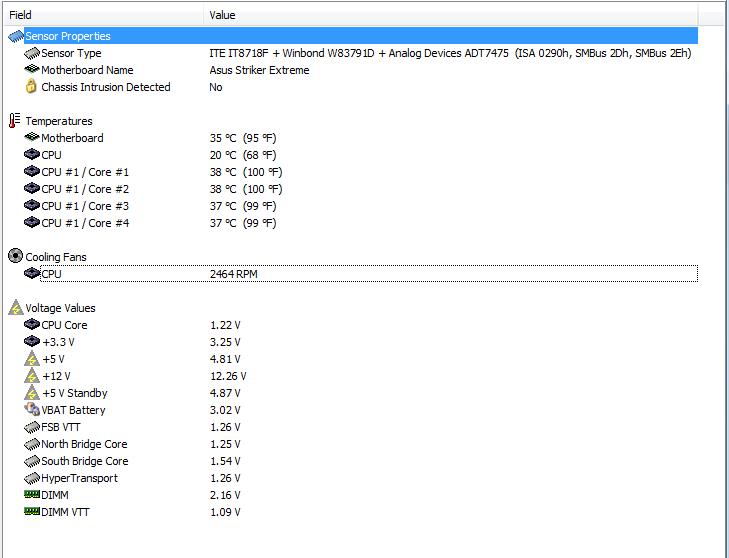Select the Motherboard Name field label
729x558 pixels.
(x=87, y=70)
